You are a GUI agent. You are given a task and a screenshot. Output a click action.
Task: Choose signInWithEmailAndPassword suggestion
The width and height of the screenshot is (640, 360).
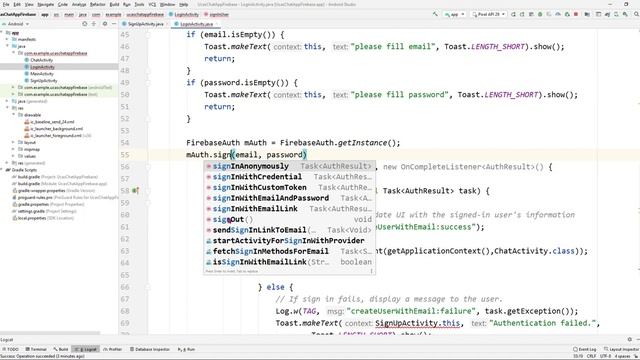click(x=289, y=198)
